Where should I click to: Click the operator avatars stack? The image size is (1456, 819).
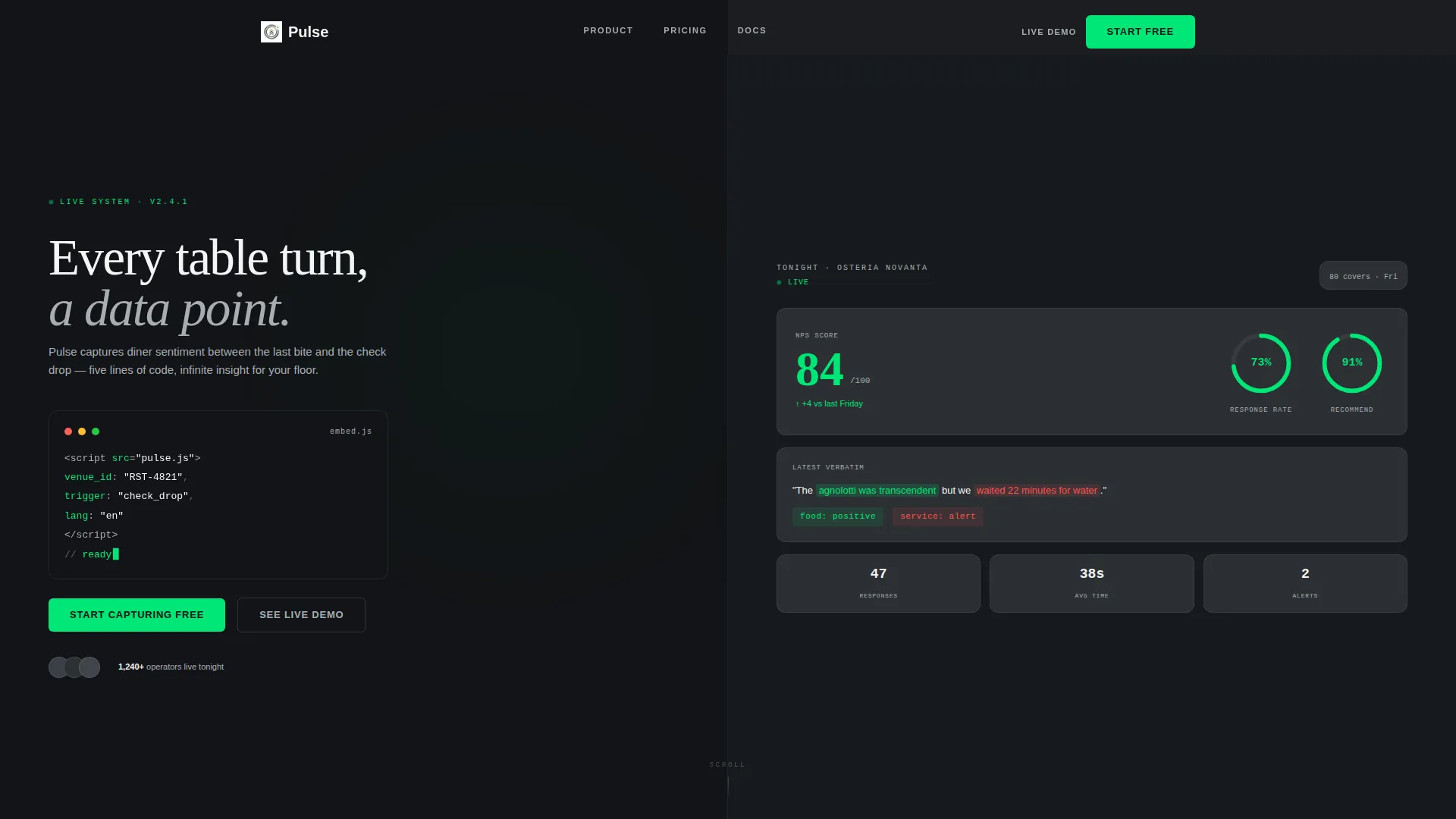[x=74, y=667]
